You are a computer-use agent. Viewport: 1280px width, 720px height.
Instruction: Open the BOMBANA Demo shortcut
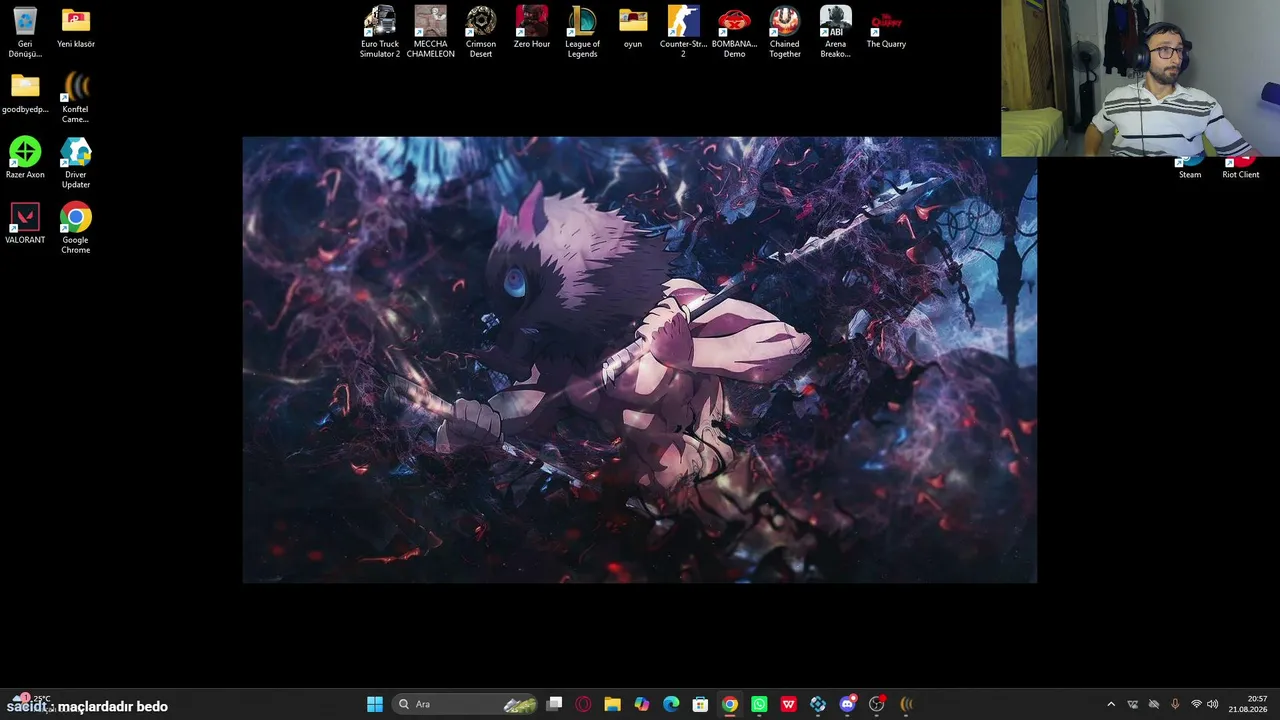pyautogui.click(x=734, y=32)
